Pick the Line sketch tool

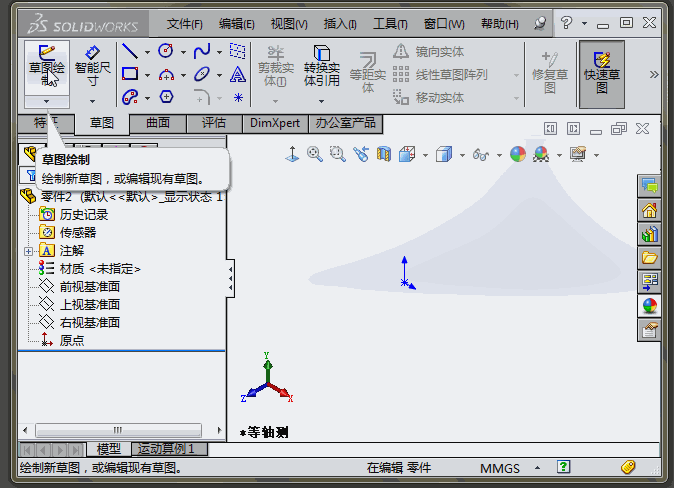(x=130, y=51)
